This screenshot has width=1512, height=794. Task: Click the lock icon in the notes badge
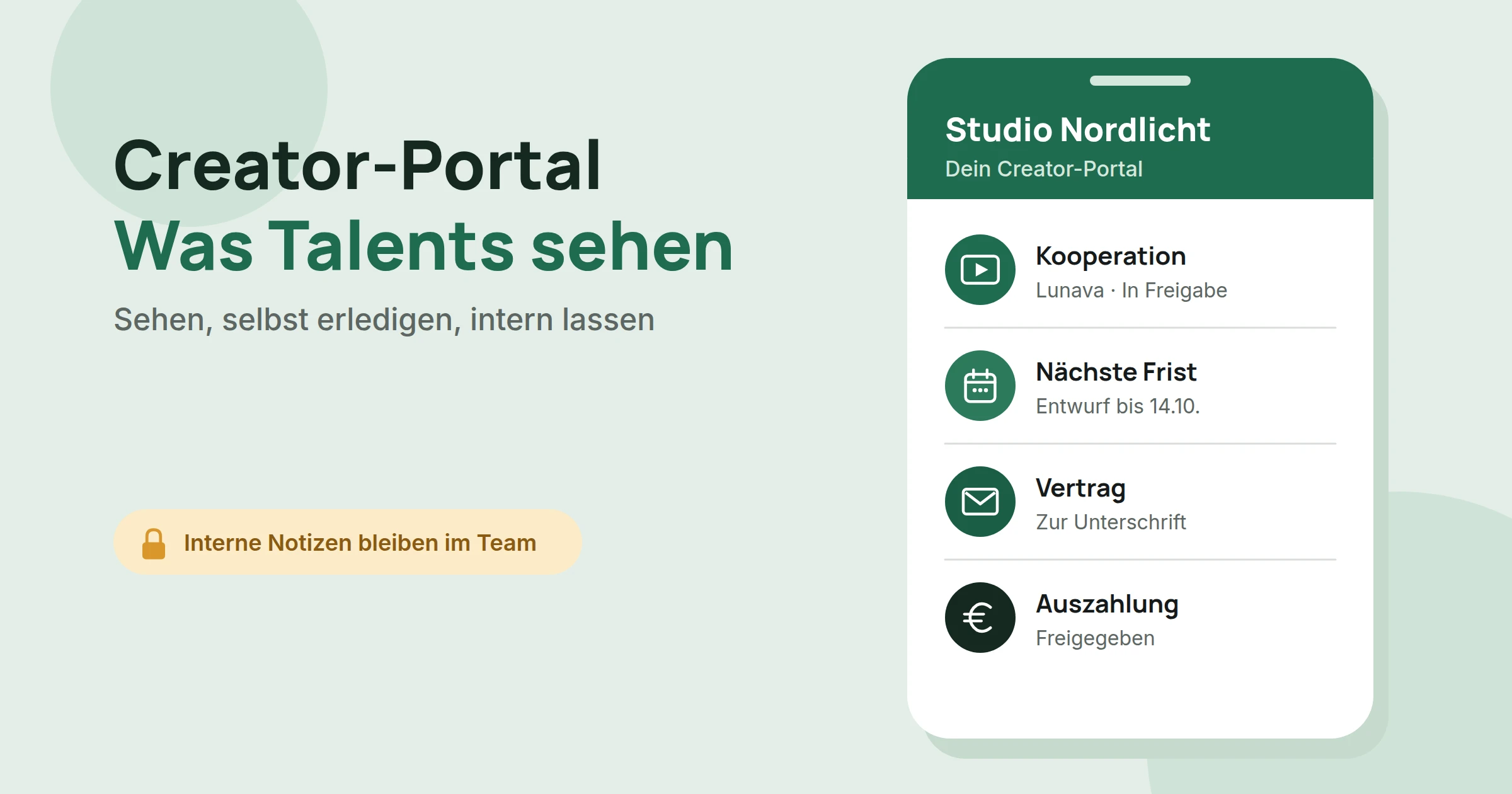click(x=154, y=543)
